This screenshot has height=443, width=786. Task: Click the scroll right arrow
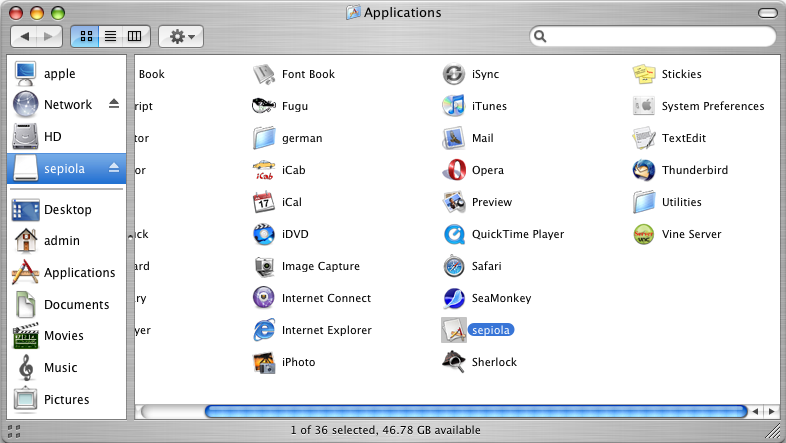tap(771, 412)
